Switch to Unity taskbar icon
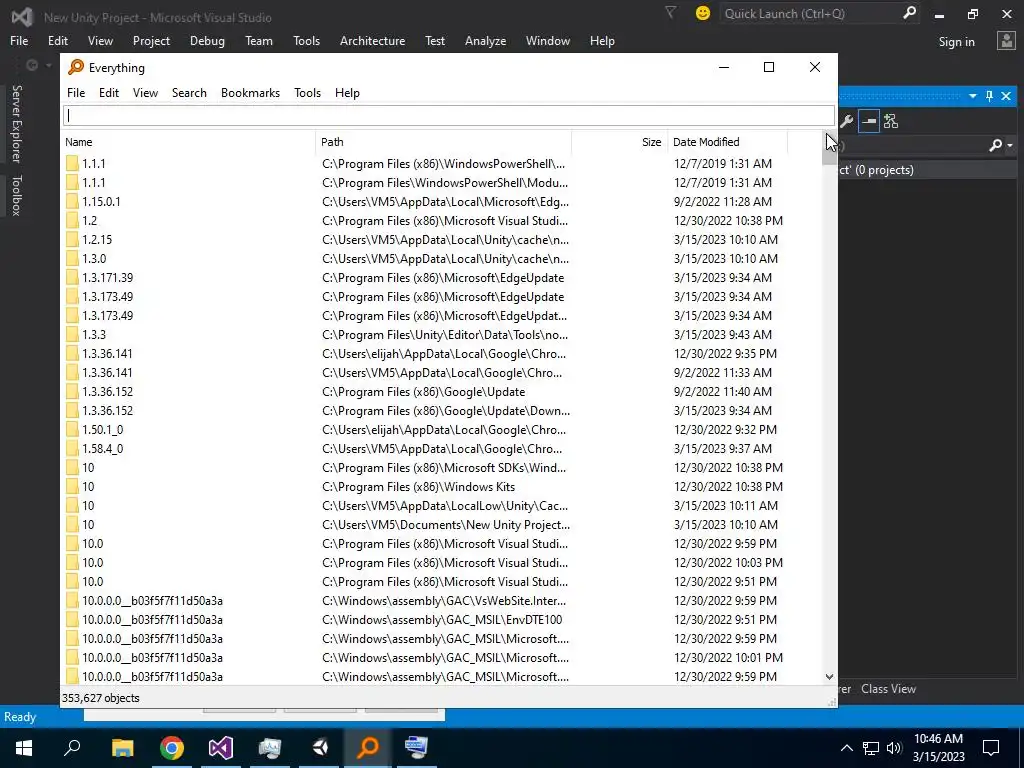Image resolution: width=1024 pixels, height=768 pixels. 320,747
